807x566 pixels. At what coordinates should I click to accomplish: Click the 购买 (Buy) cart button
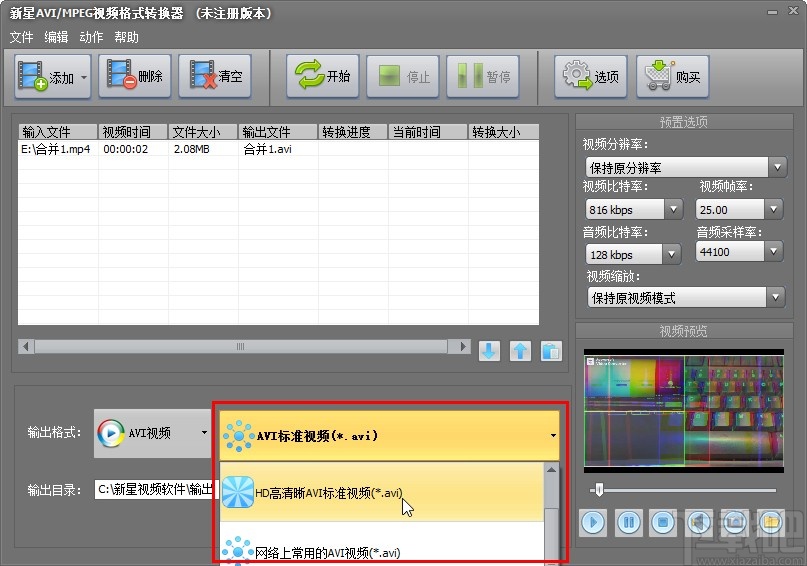(673, 77)
